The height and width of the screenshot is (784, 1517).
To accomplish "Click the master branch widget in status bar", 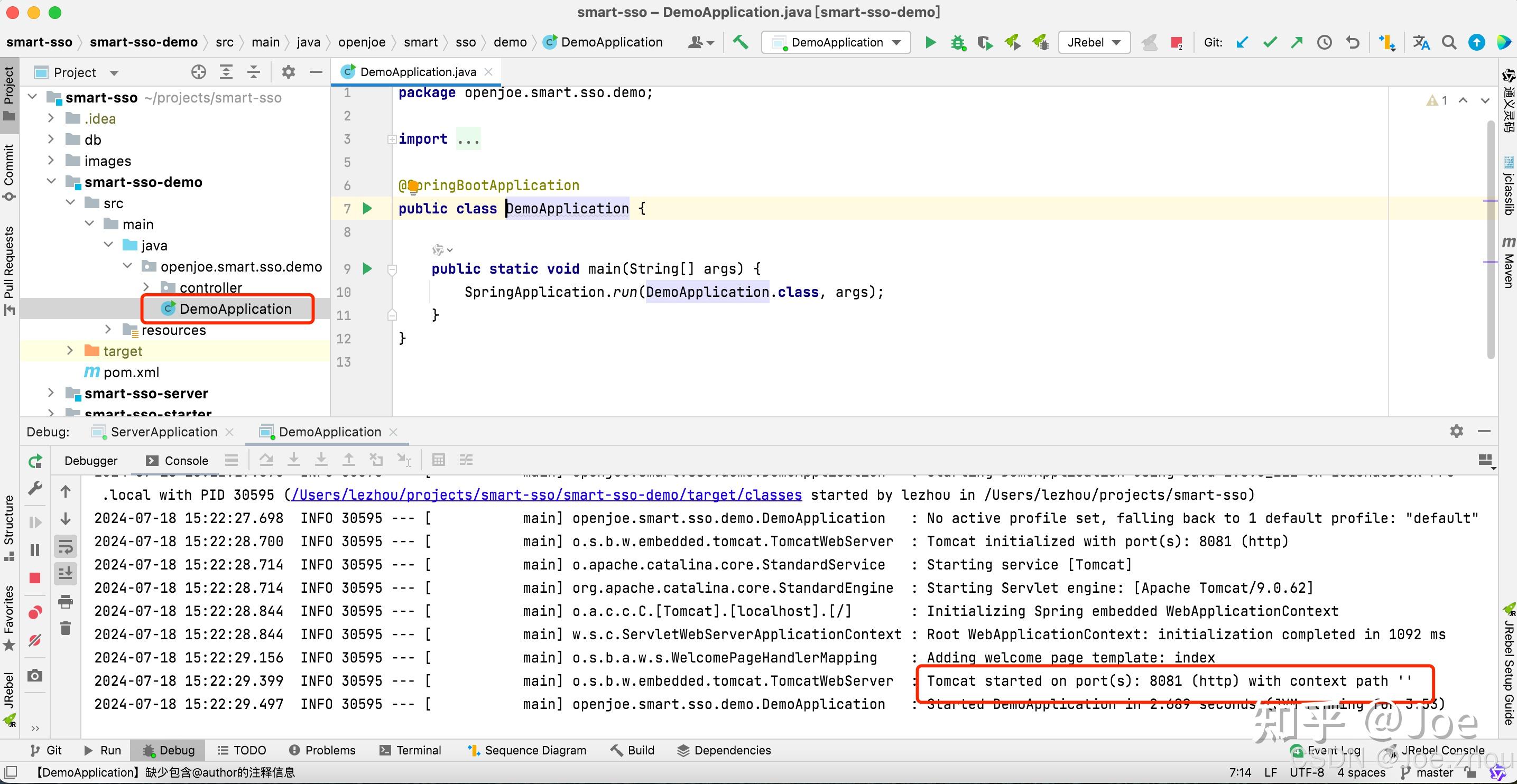I will pyautogui.click(x=1428, y=772).
